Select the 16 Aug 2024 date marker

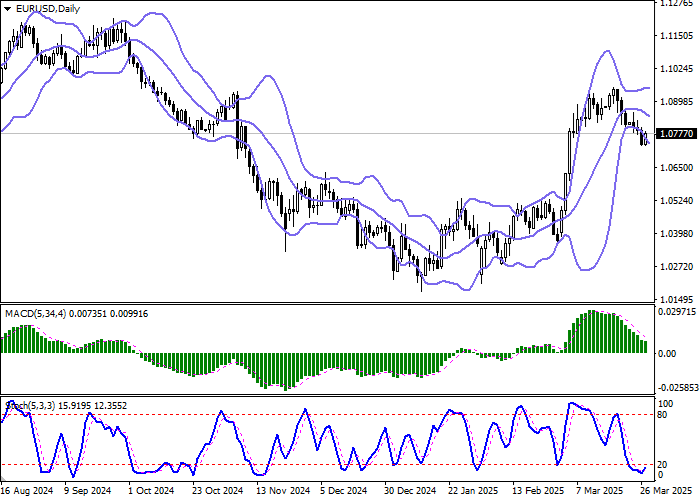[27, 491]
